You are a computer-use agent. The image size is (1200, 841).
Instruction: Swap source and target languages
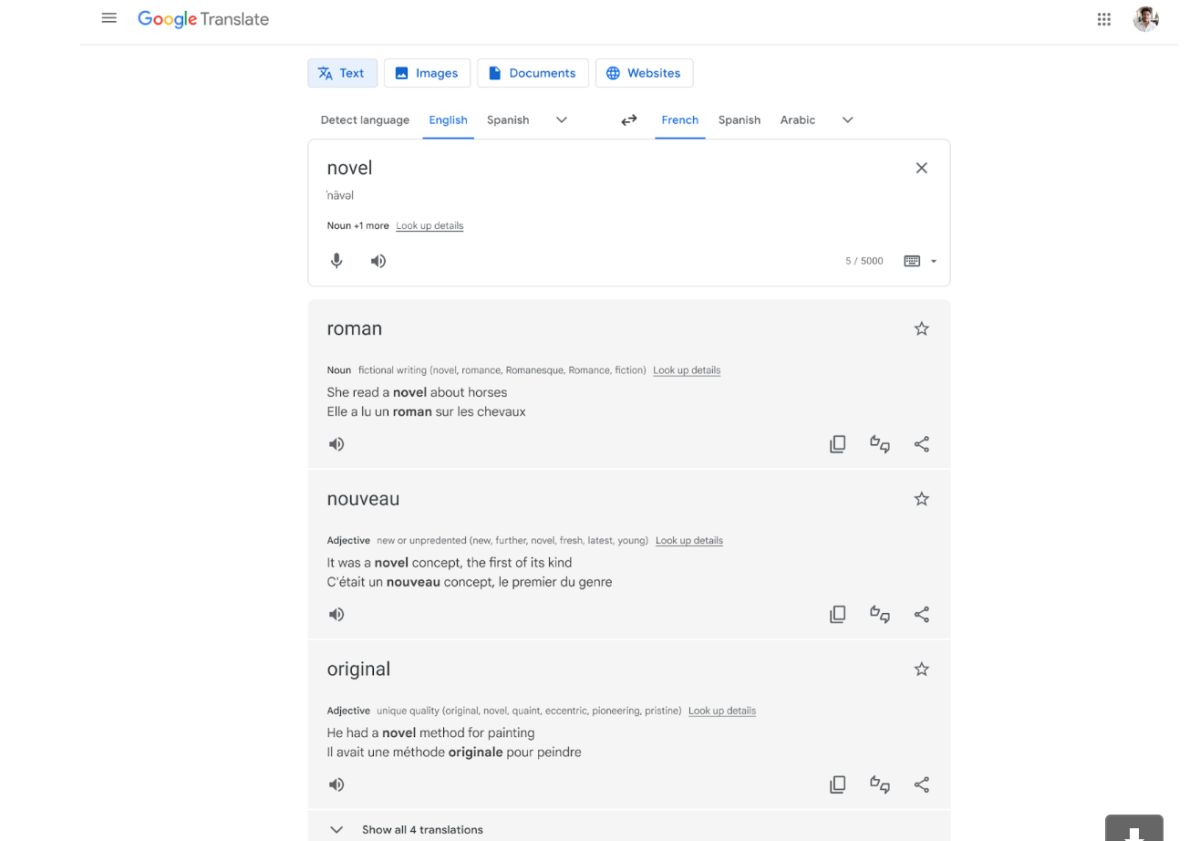click(x=628, y=119)
